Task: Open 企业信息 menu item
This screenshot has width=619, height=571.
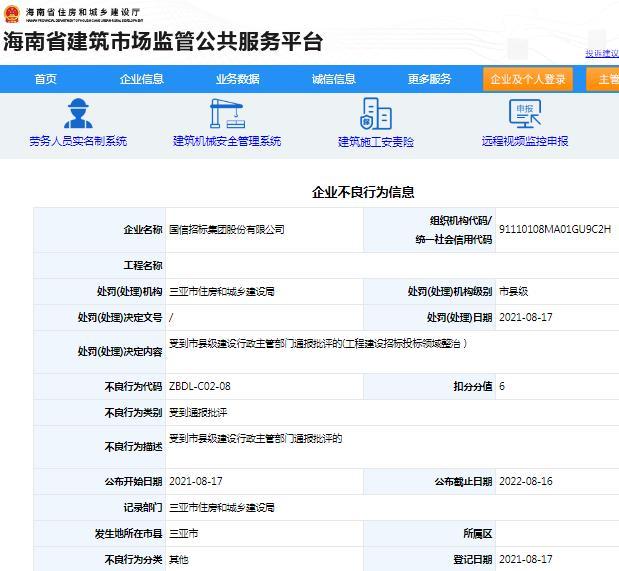Action: pyautogui.click(x=141, y=79)
